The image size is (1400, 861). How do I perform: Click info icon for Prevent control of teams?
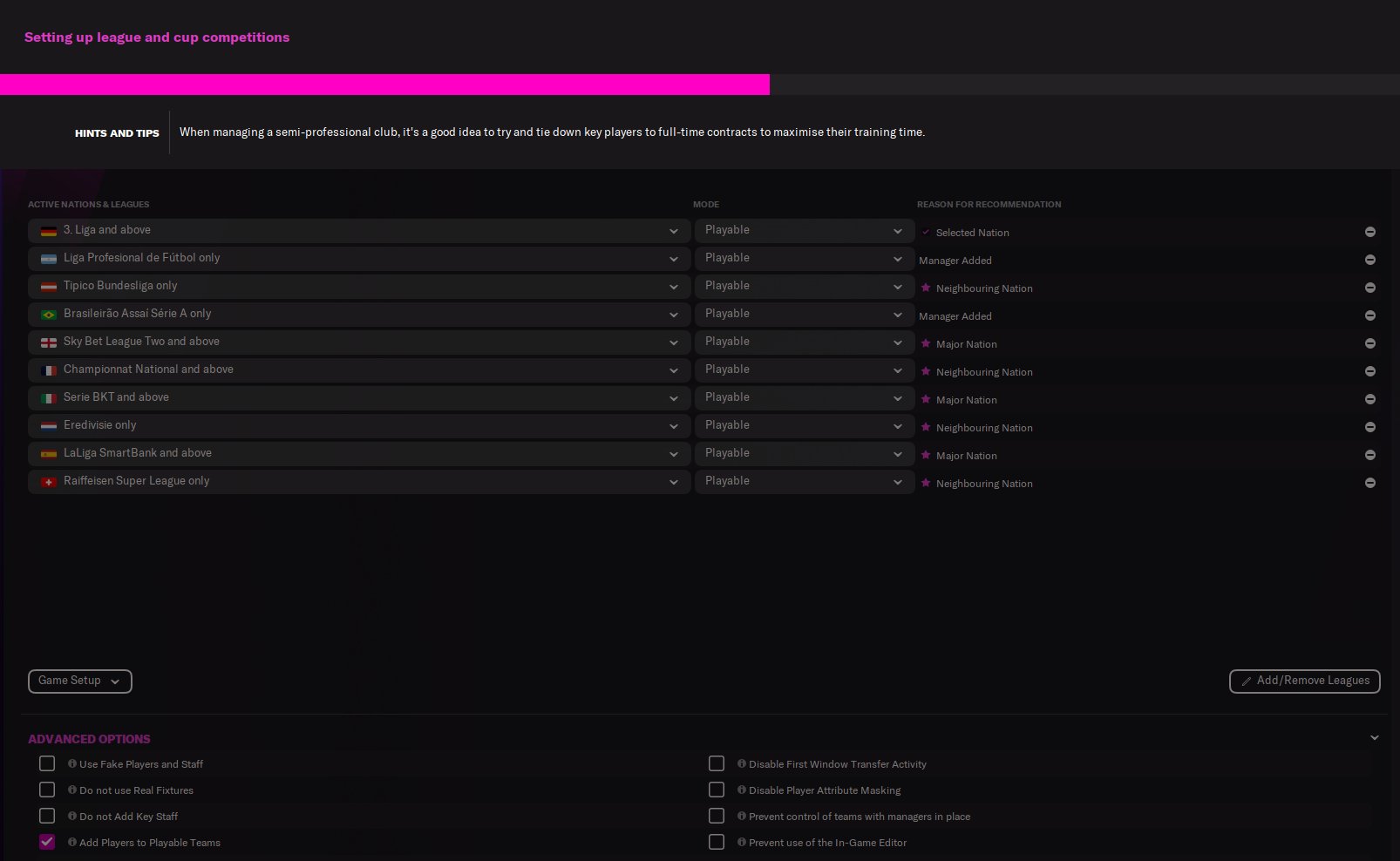[742, 816]
